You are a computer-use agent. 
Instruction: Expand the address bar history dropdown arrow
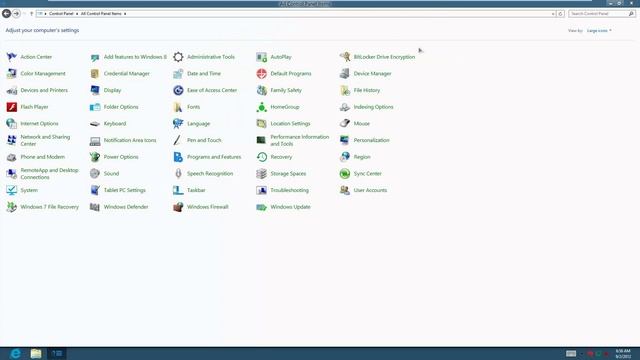pos(553,14)
